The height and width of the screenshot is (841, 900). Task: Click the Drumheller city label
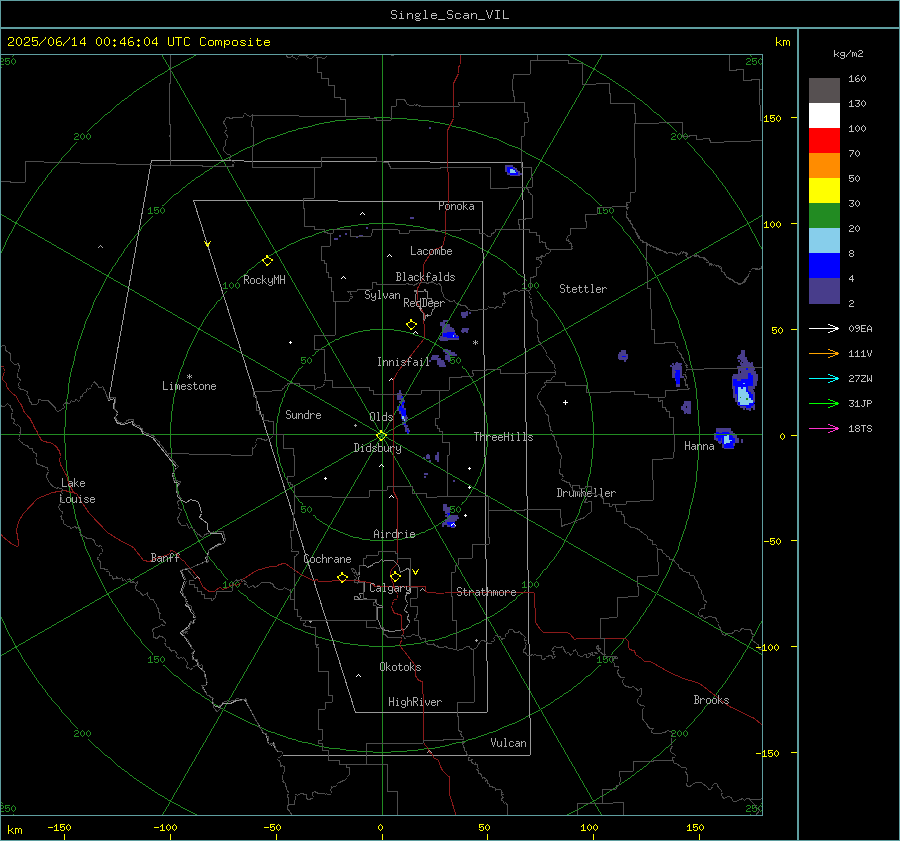click(586, 493)
